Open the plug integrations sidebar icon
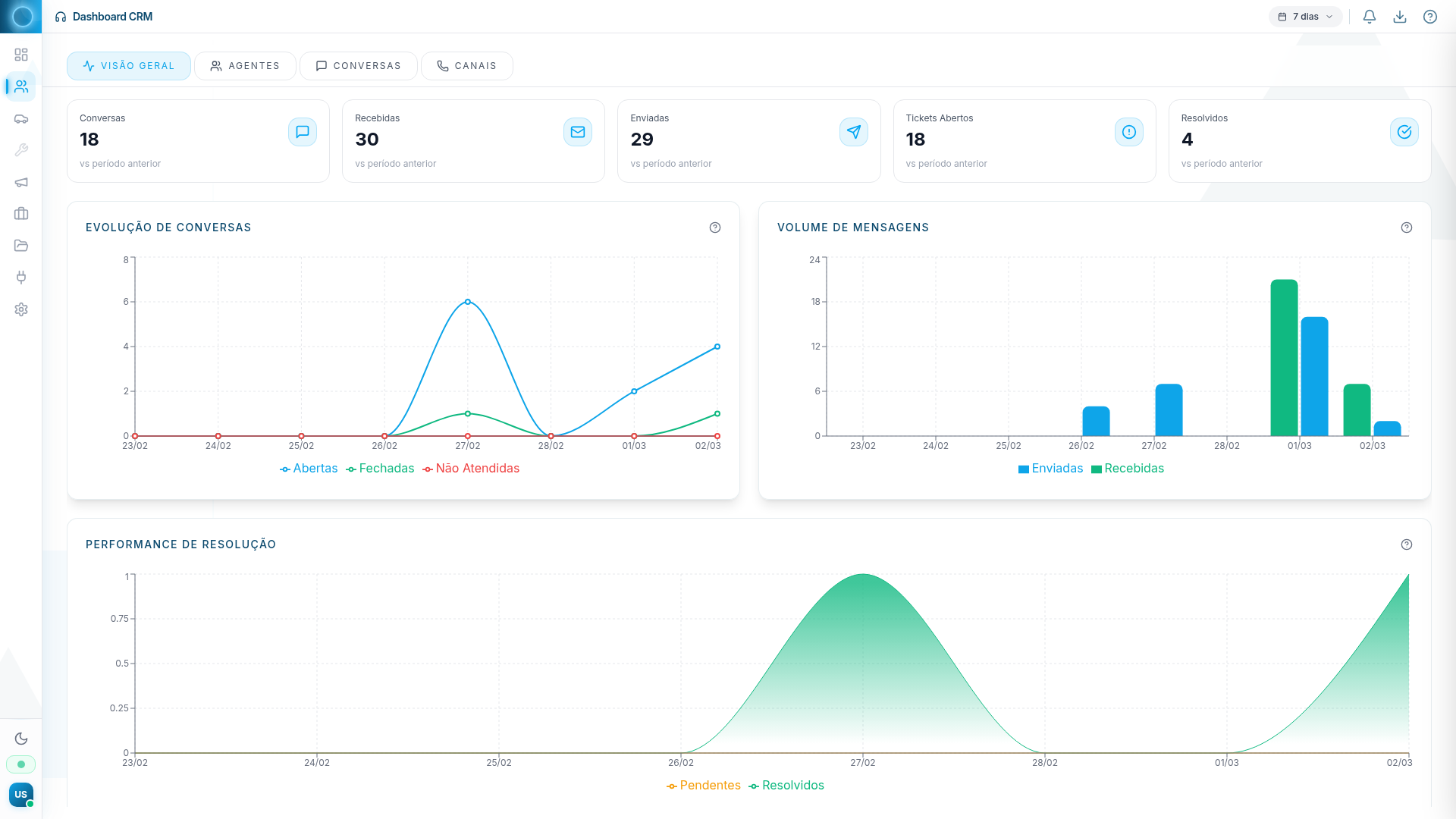 [21, 278]
